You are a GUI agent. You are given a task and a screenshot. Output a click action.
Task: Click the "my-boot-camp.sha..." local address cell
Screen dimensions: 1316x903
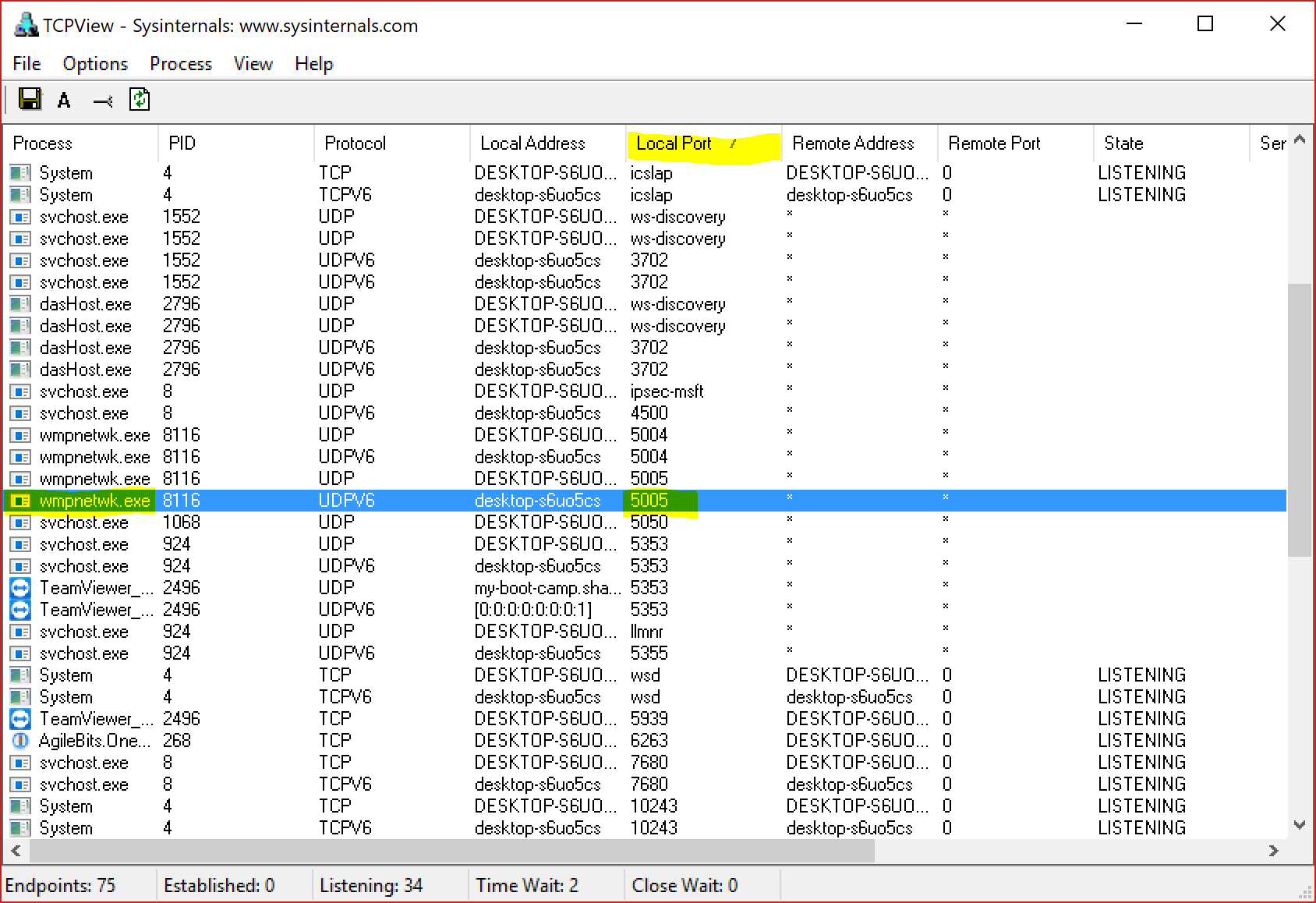coord(548,588)
